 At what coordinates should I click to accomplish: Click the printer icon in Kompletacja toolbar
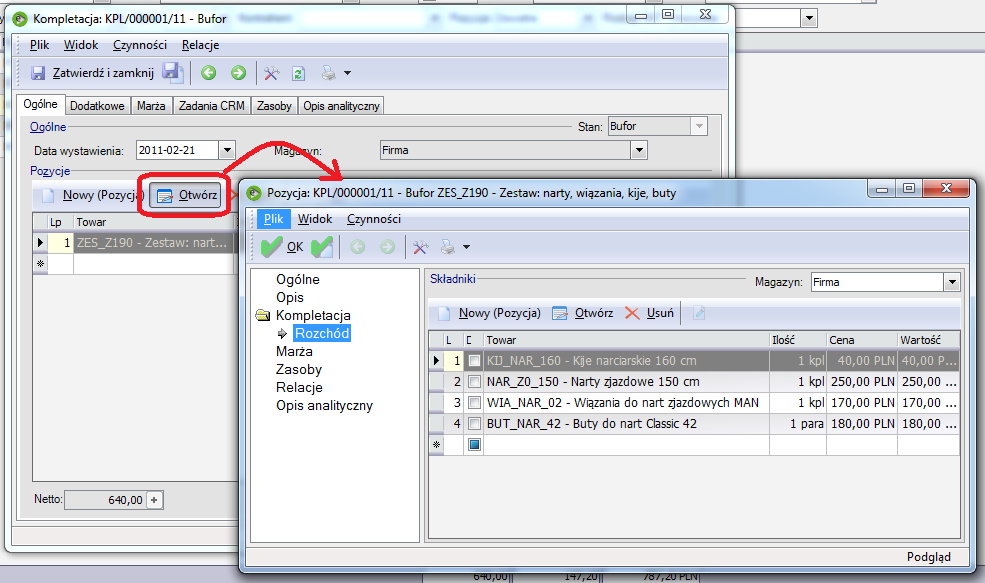point(329,73)
